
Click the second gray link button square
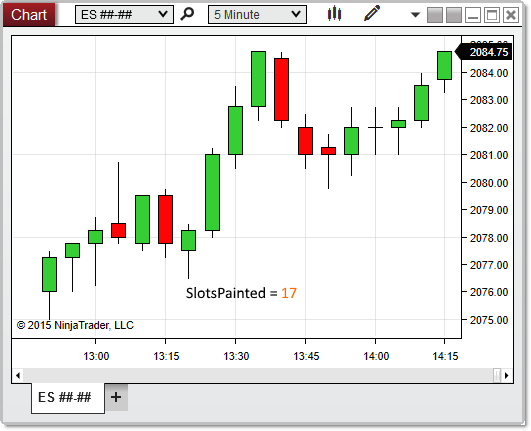click(x=454, y=15)
